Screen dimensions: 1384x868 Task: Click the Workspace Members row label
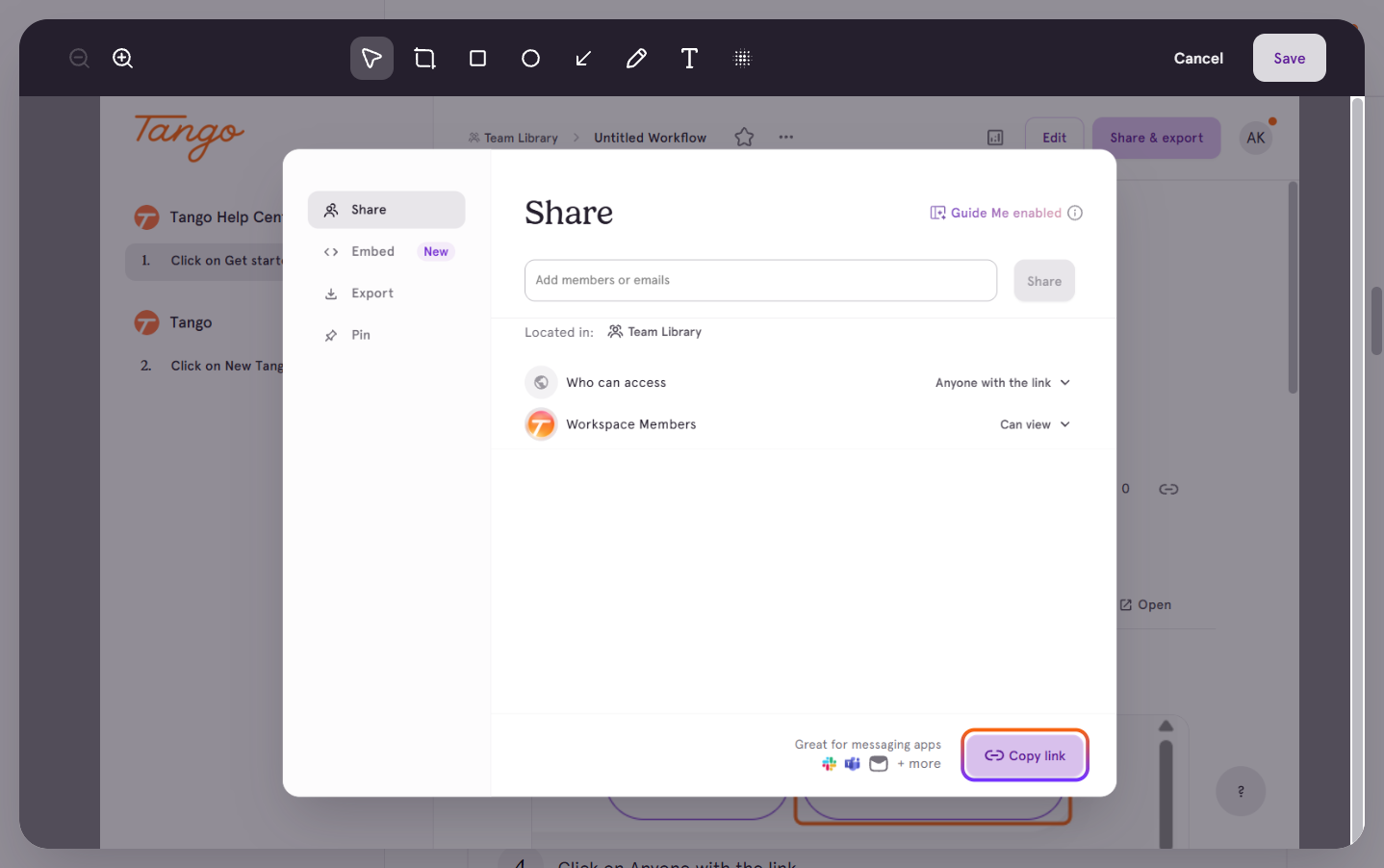pos(631,424)
